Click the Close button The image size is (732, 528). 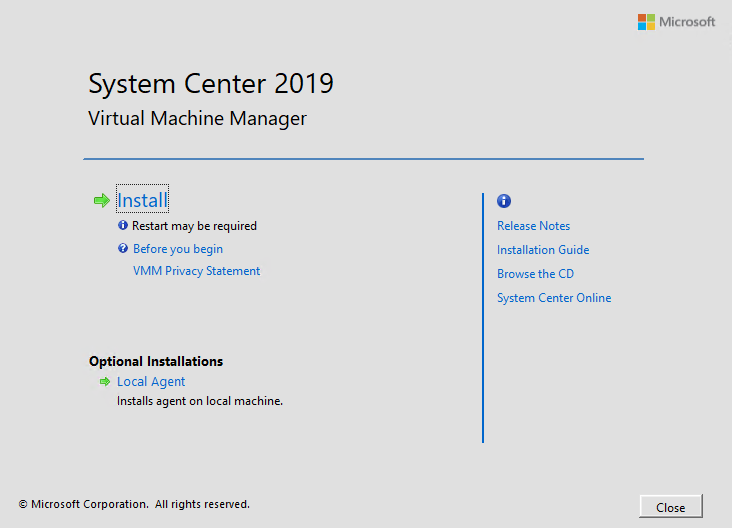[671, 507]
